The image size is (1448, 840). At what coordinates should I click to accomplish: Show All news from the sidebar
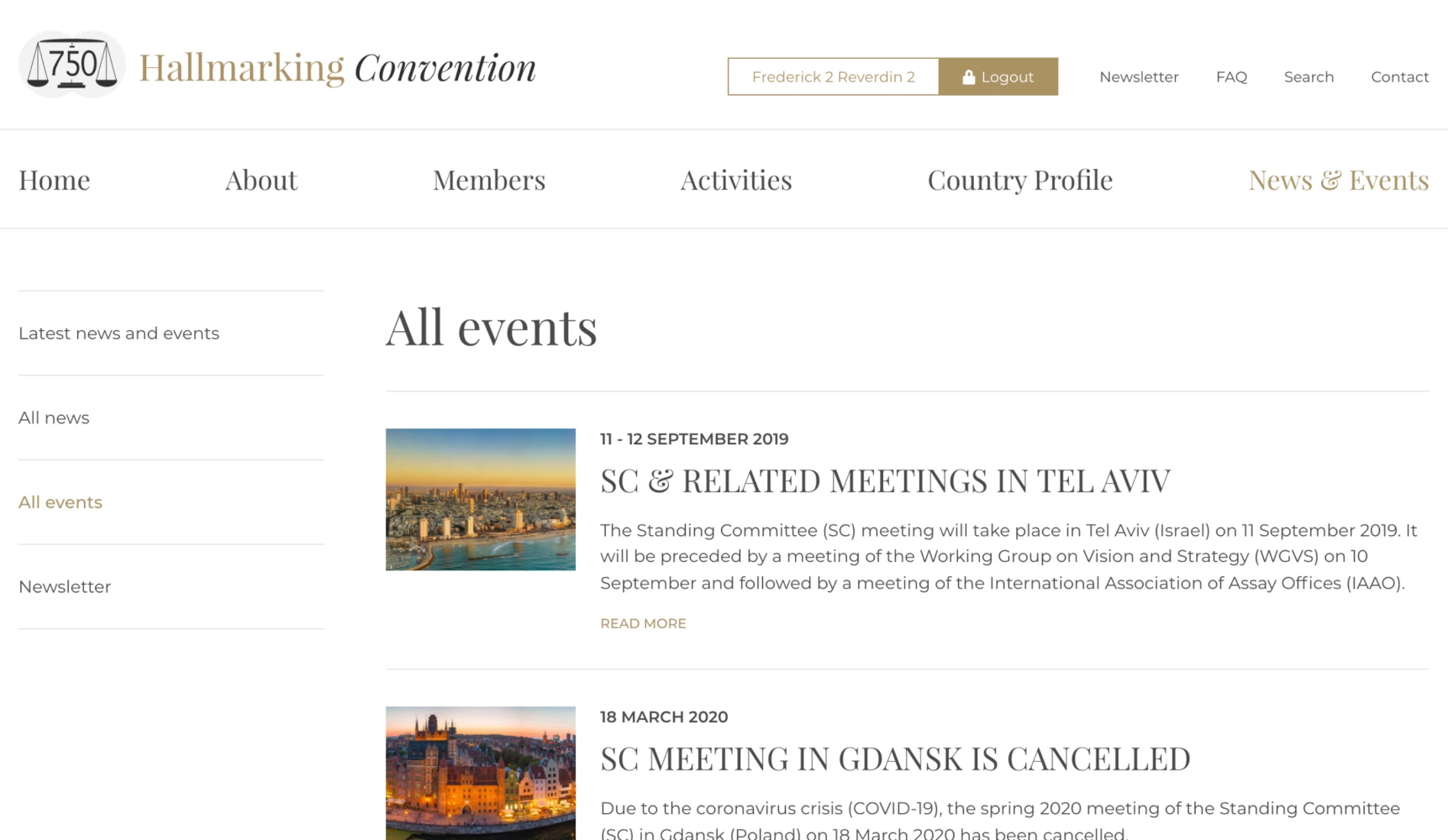click(x=54, y=417)
